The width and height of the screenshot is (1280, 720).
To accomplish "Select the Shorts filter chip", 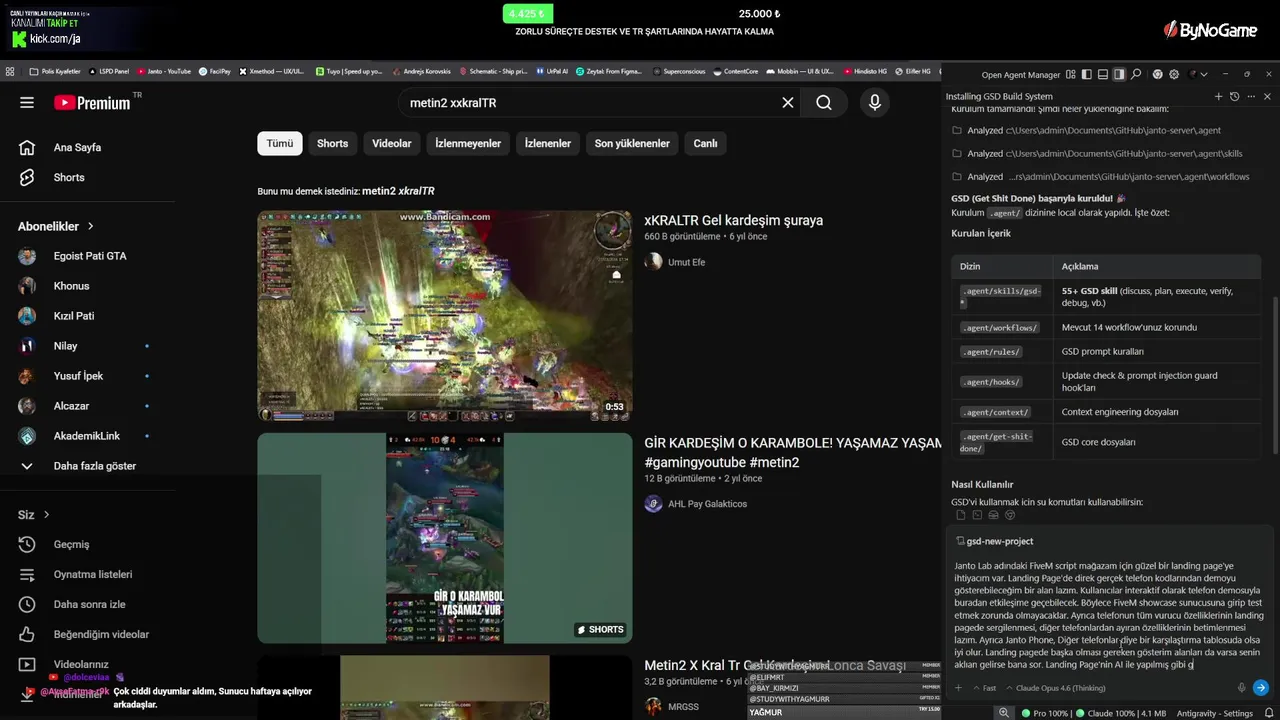I will 332,143.
